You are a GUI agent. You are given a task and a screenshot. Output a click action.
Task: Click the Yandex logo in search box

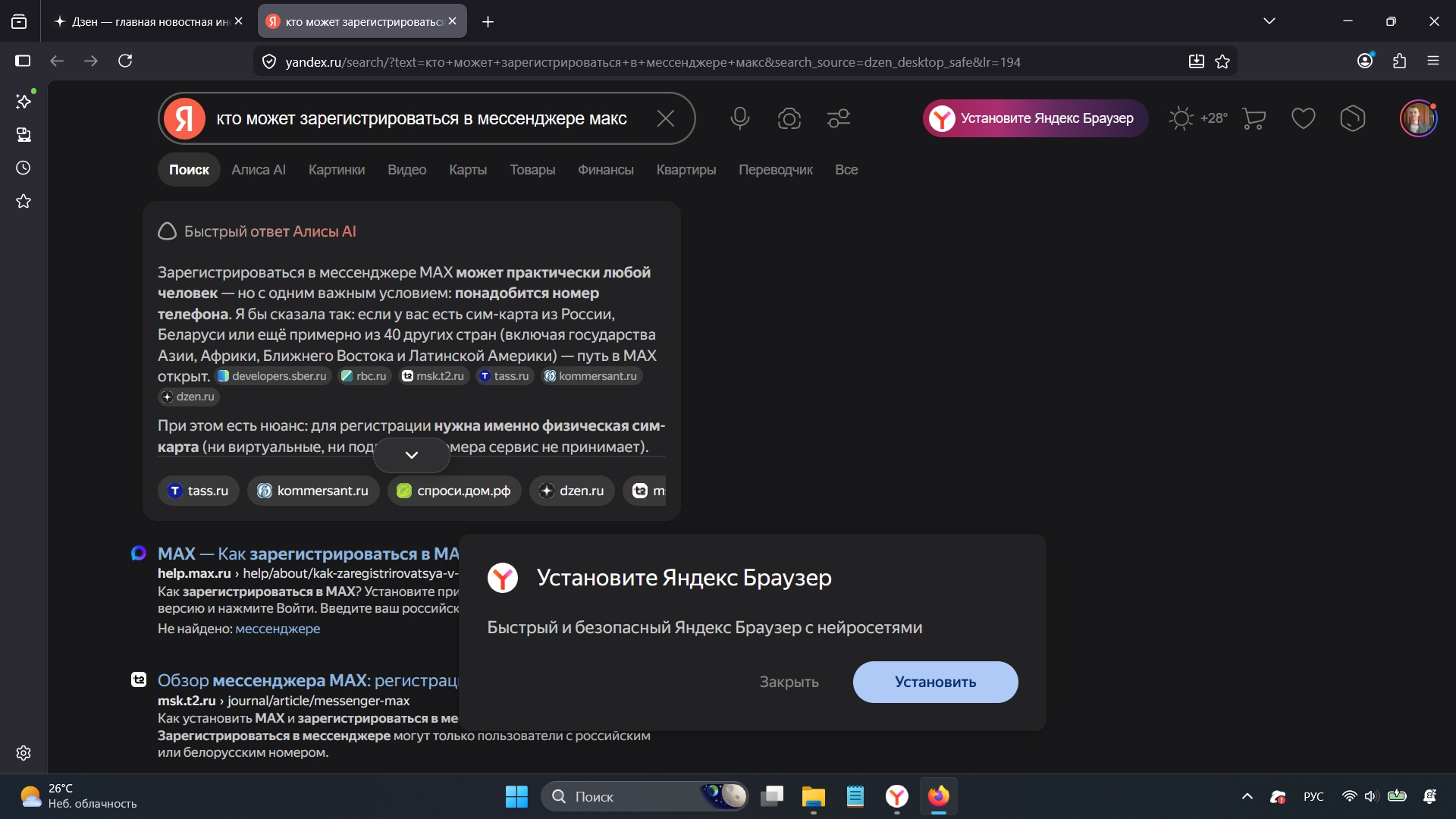[185, 118]
